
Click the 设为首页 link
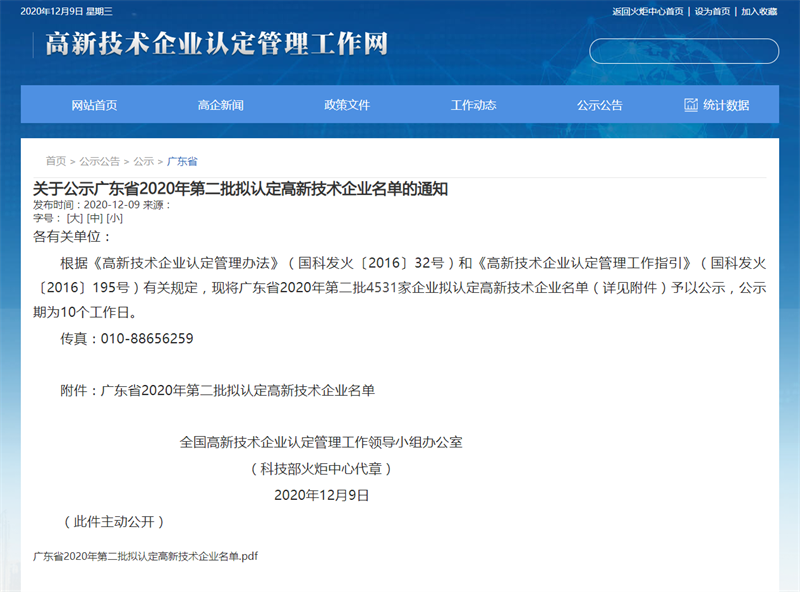coord(712,12)
